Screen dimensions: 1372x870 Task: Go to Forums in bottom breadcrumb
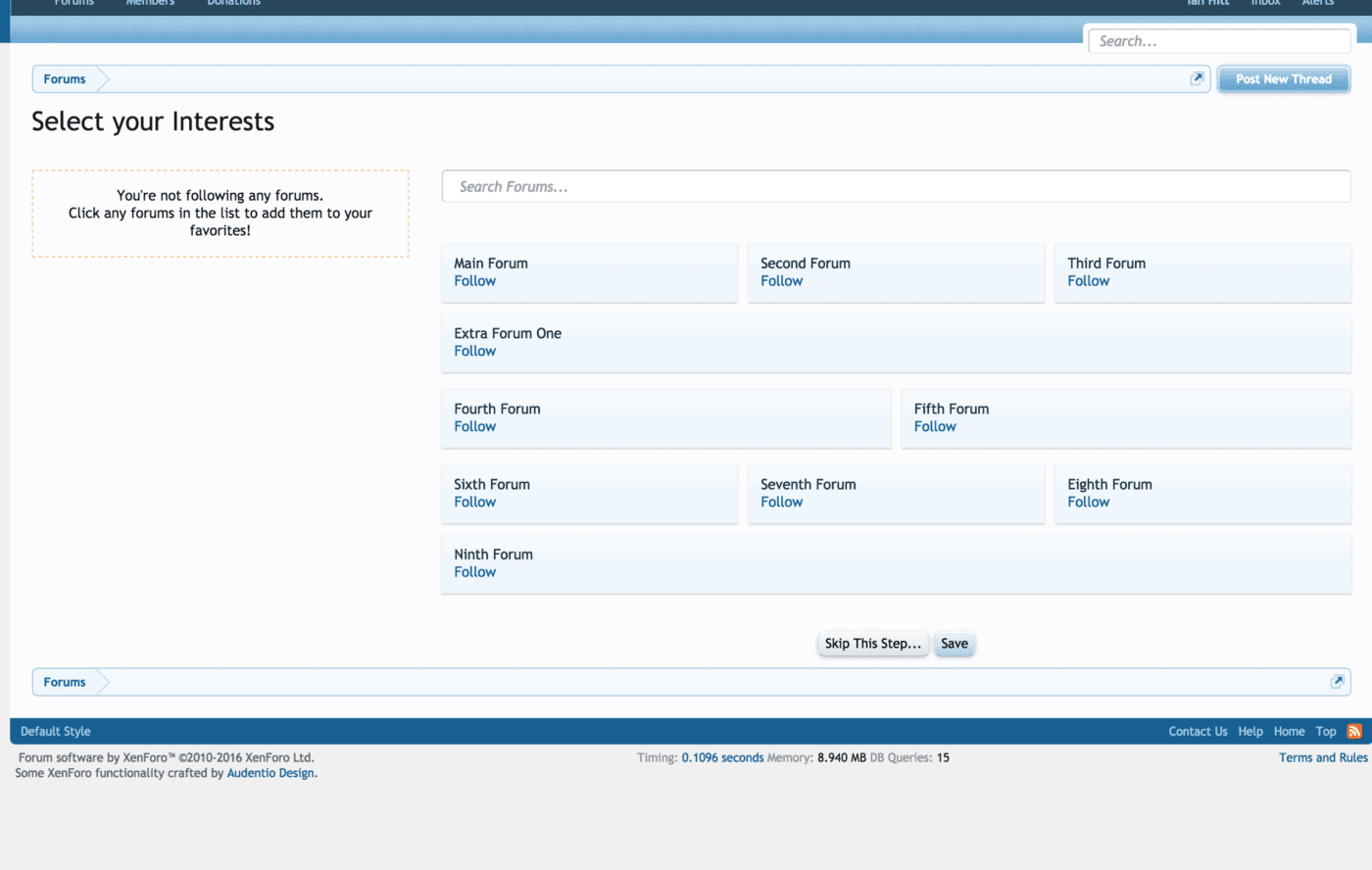pyautogui.click(x=65, y=682)
